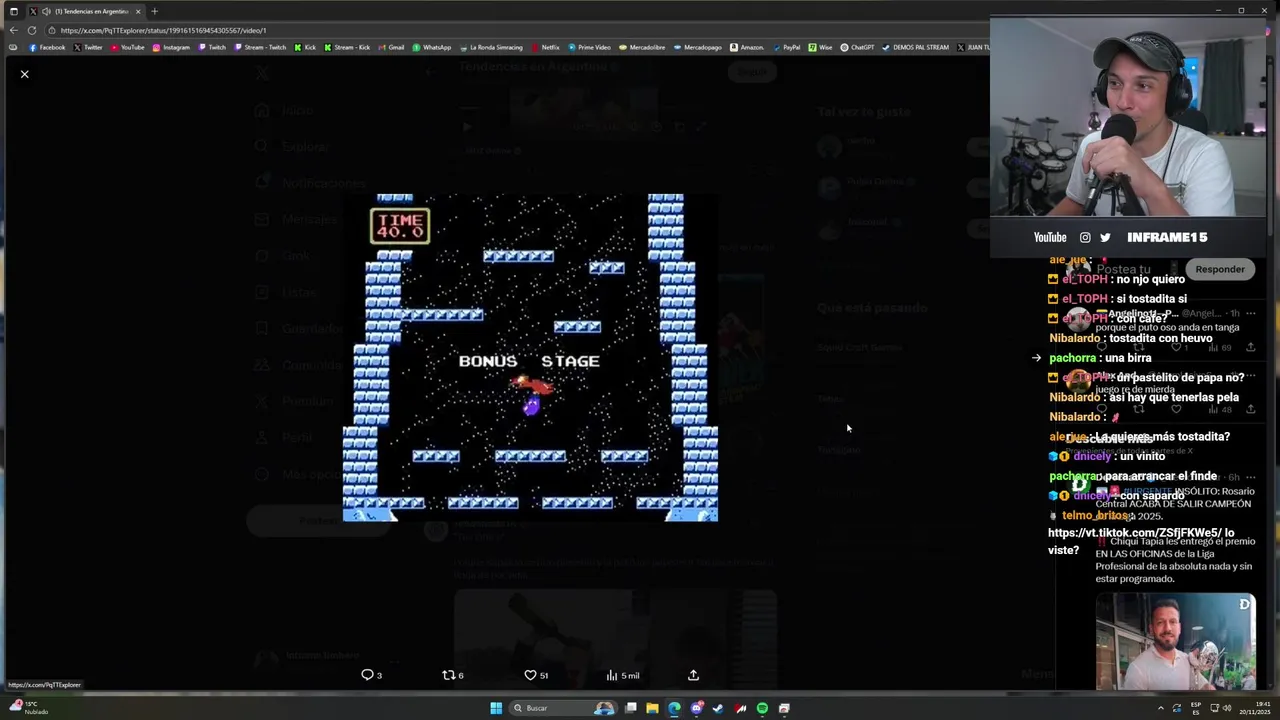Open the Instagram bookmark
This screenshot has height=720, width=1280.
pyautogui.click(x=171, y=47)
